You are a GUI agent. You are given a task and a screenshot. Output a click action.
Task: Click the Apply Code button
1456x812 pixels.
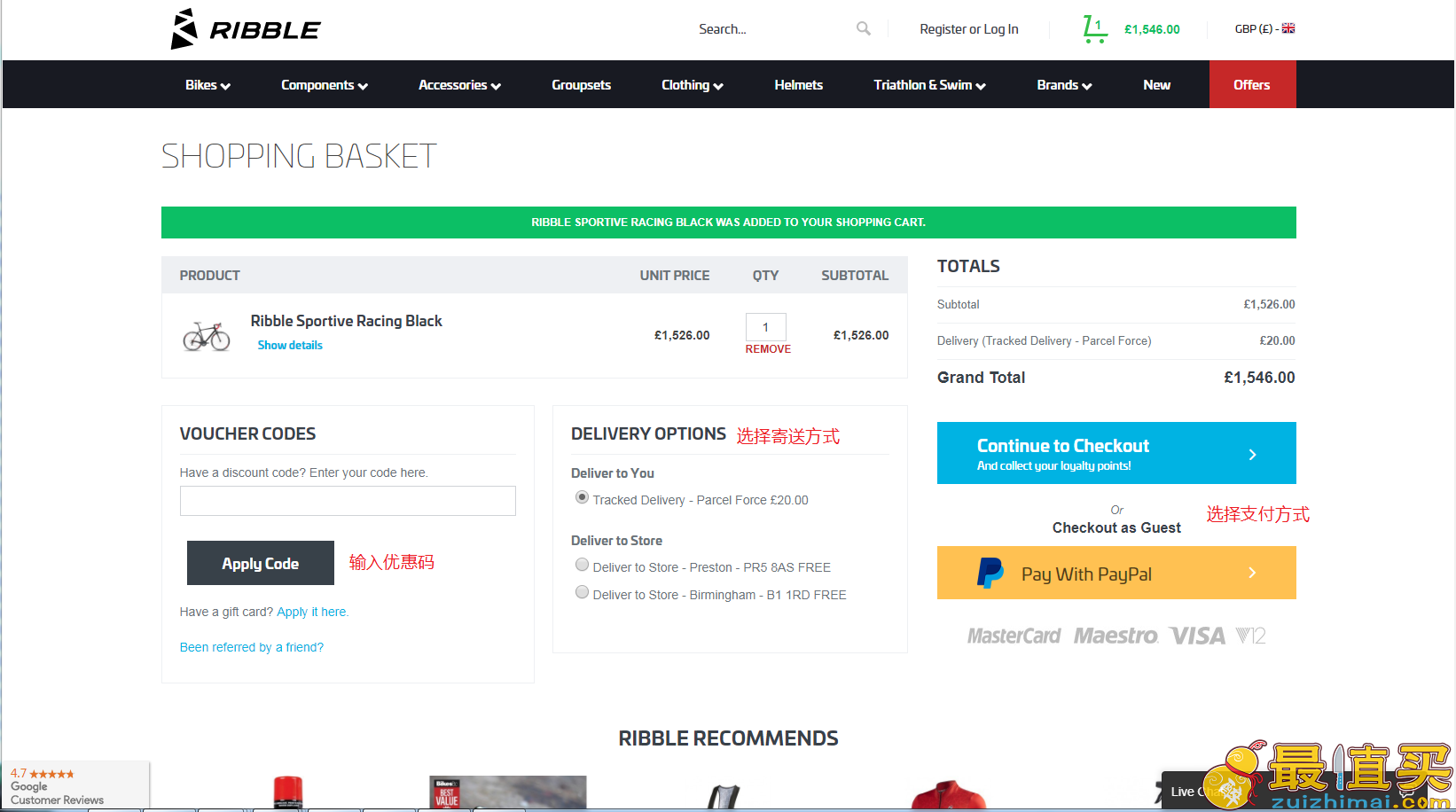point(261,563)
